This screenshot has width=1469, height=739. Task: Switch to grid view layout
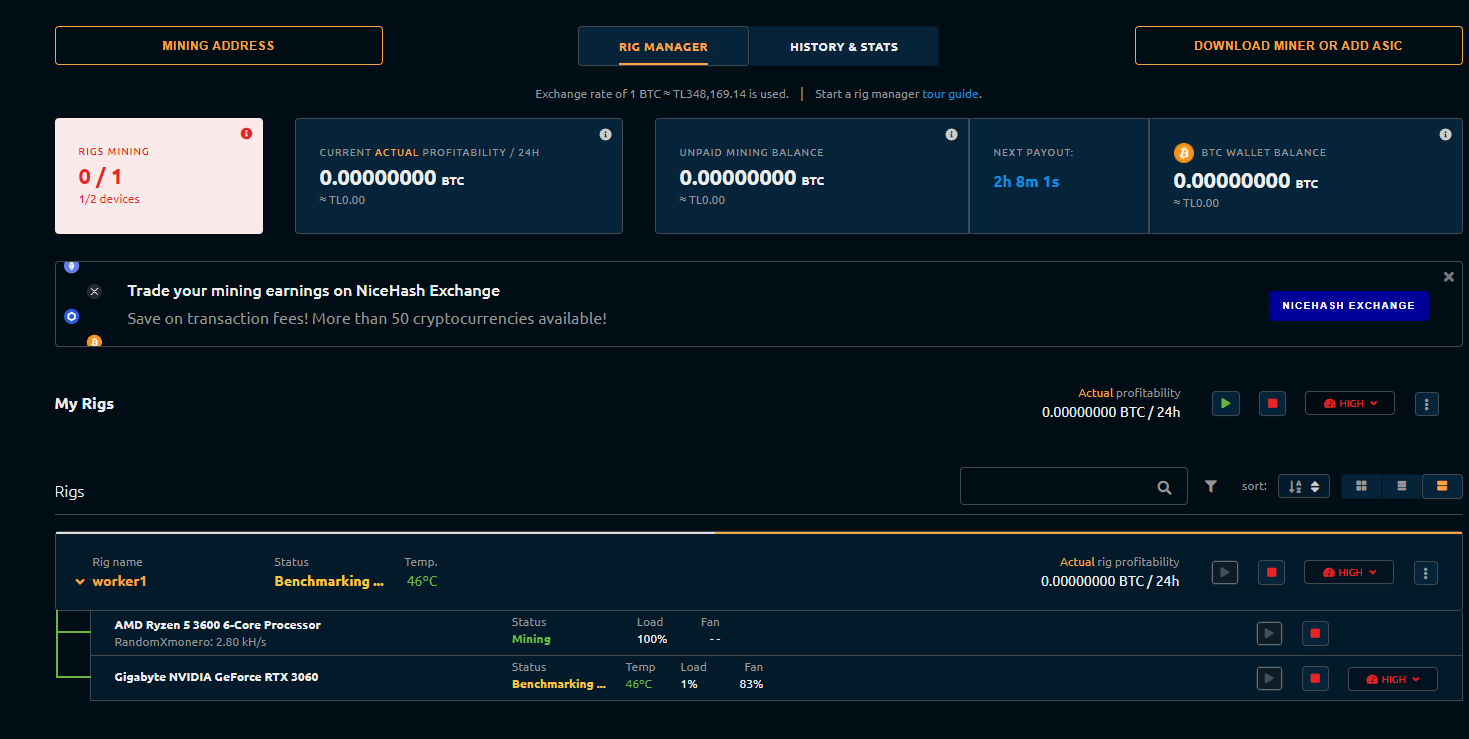(1361, 486)
